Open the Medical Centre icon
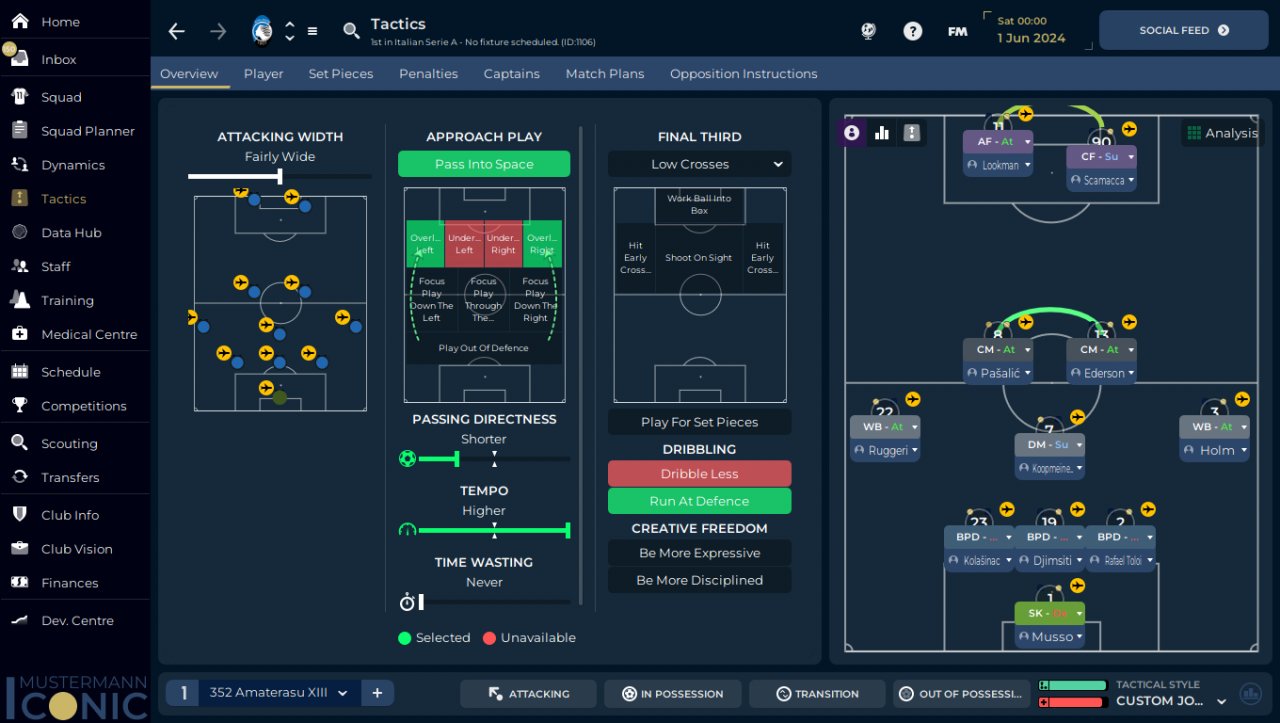 (20, 334)
